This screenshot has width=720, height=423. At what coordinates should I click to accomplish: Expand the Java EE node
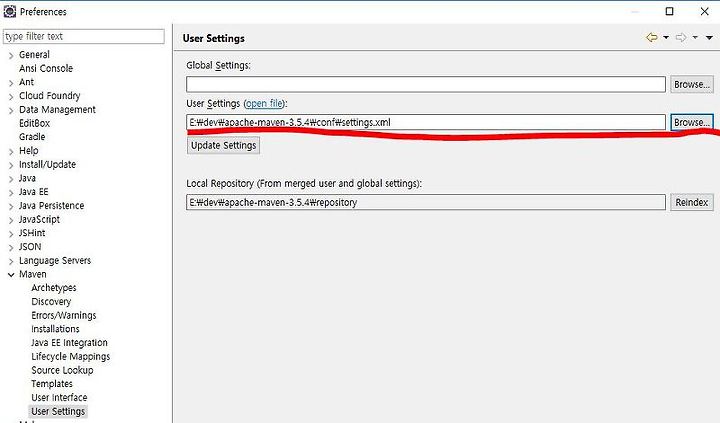(11, 193)
